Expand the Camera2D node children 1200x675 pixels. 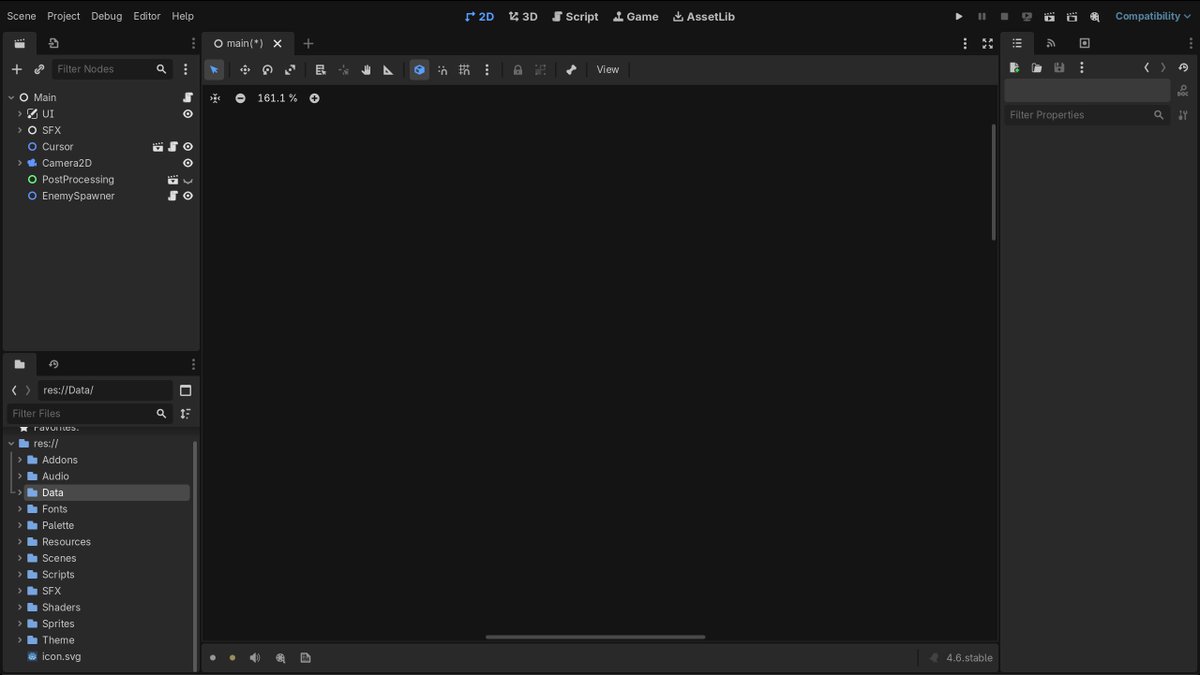click(20, 163)
